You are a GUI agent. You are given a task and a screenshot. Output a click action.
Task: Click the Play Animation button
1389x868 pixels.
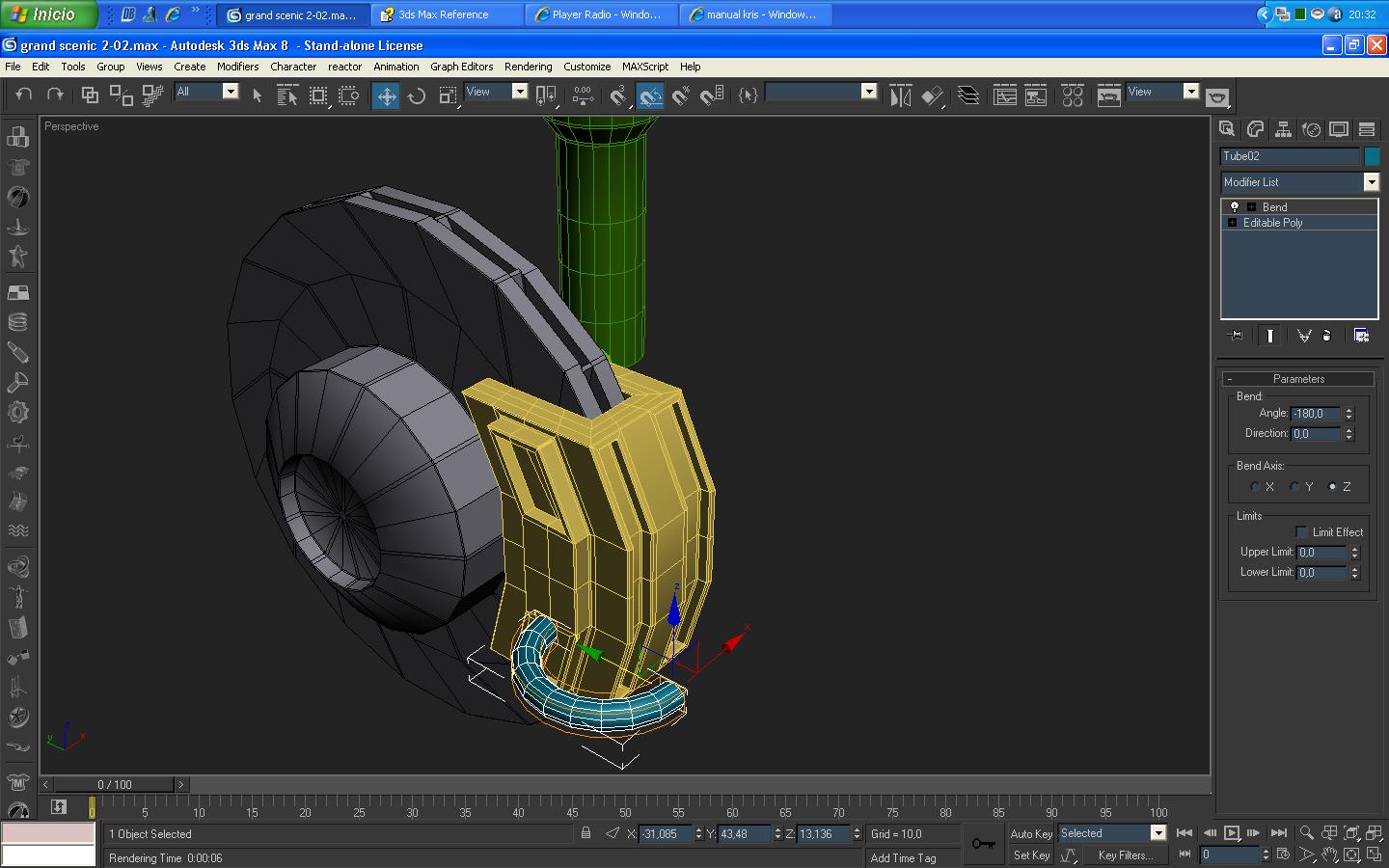click(x=1232, y=833)
